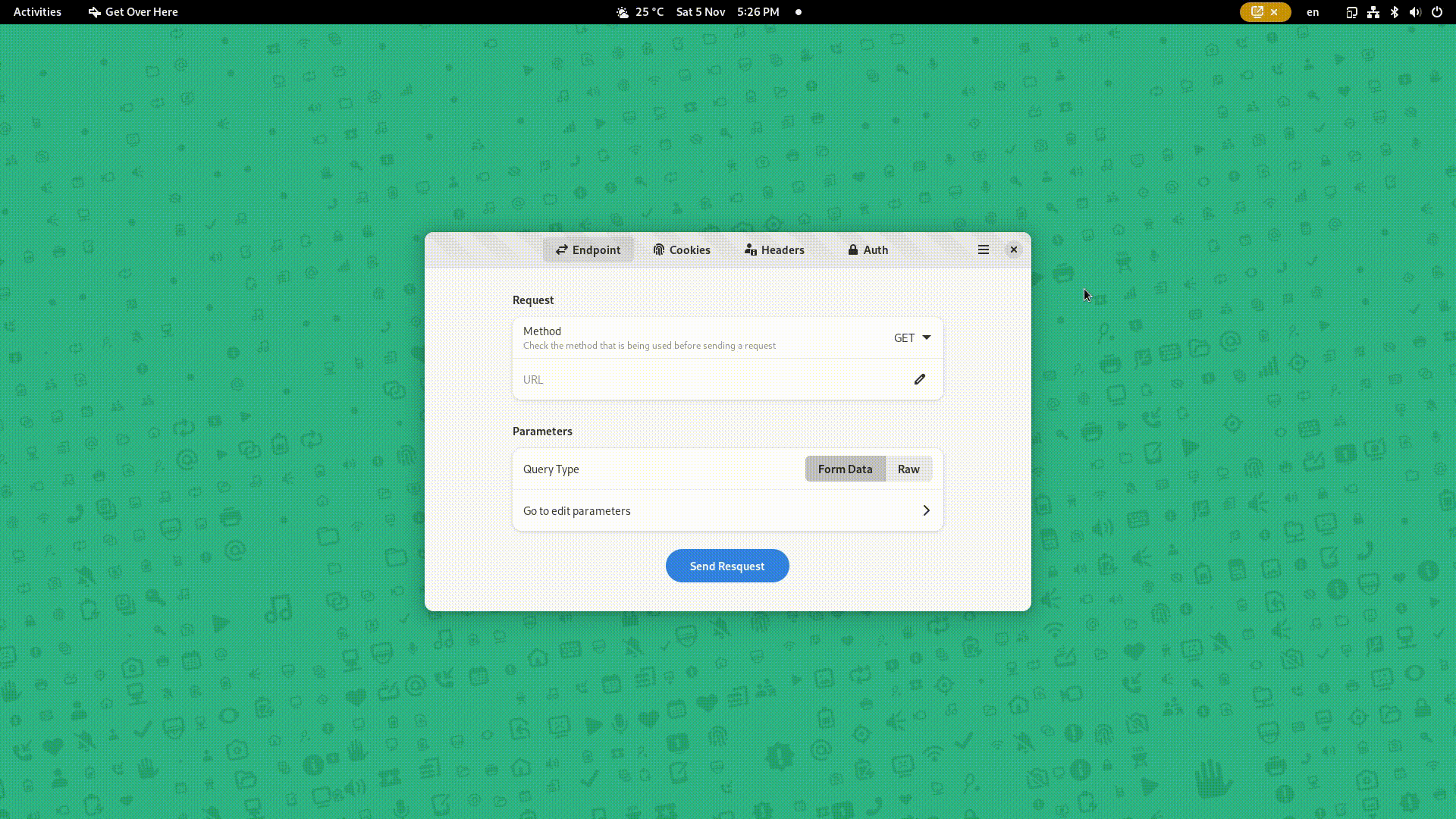Click the Send Resquest button
Screen dimensions: 1456x819
point(727,565)
